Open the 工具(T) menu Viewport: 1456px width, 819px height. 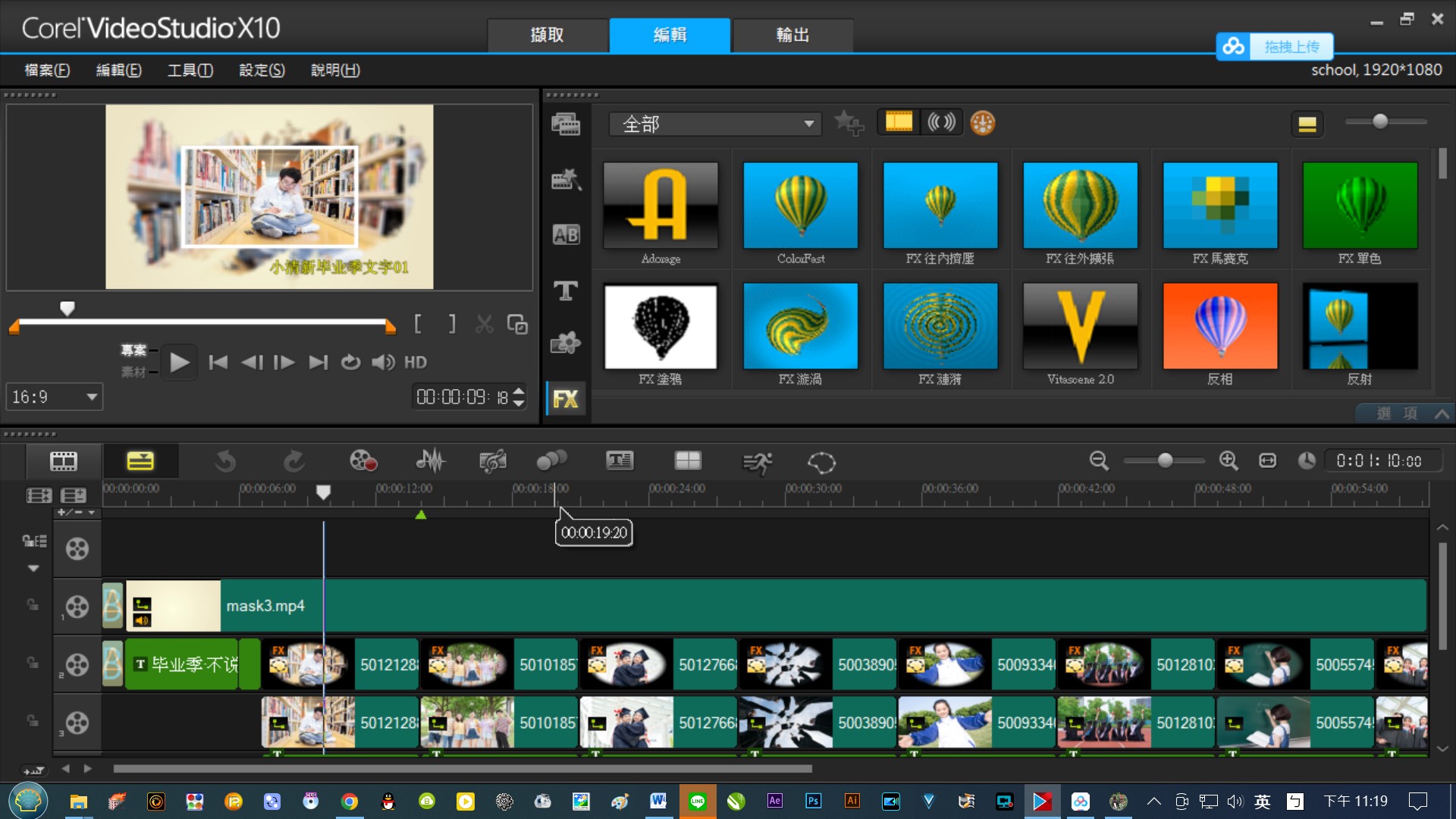point(190,70)
